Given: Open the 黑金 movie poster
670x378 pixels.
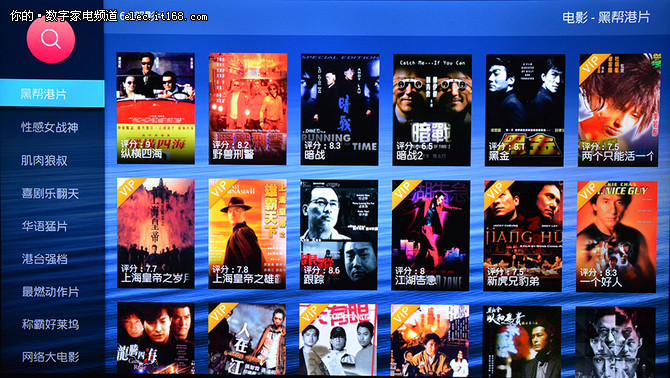Looking at the screenshot, I should point(525,110).
